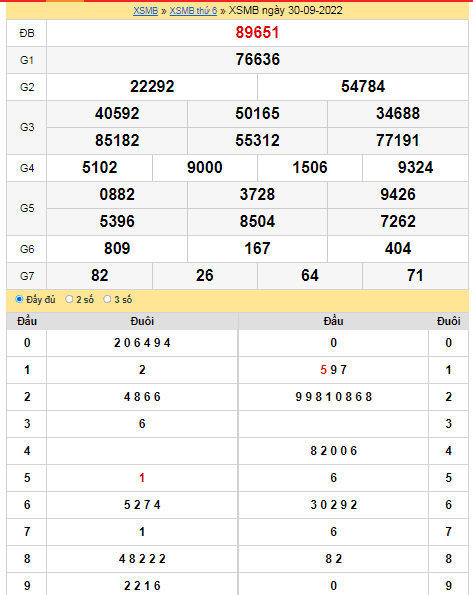Viewport: 473px width, 595px height.
Task: Click the G5 number 3728
Action: click(x=257, y=194)
